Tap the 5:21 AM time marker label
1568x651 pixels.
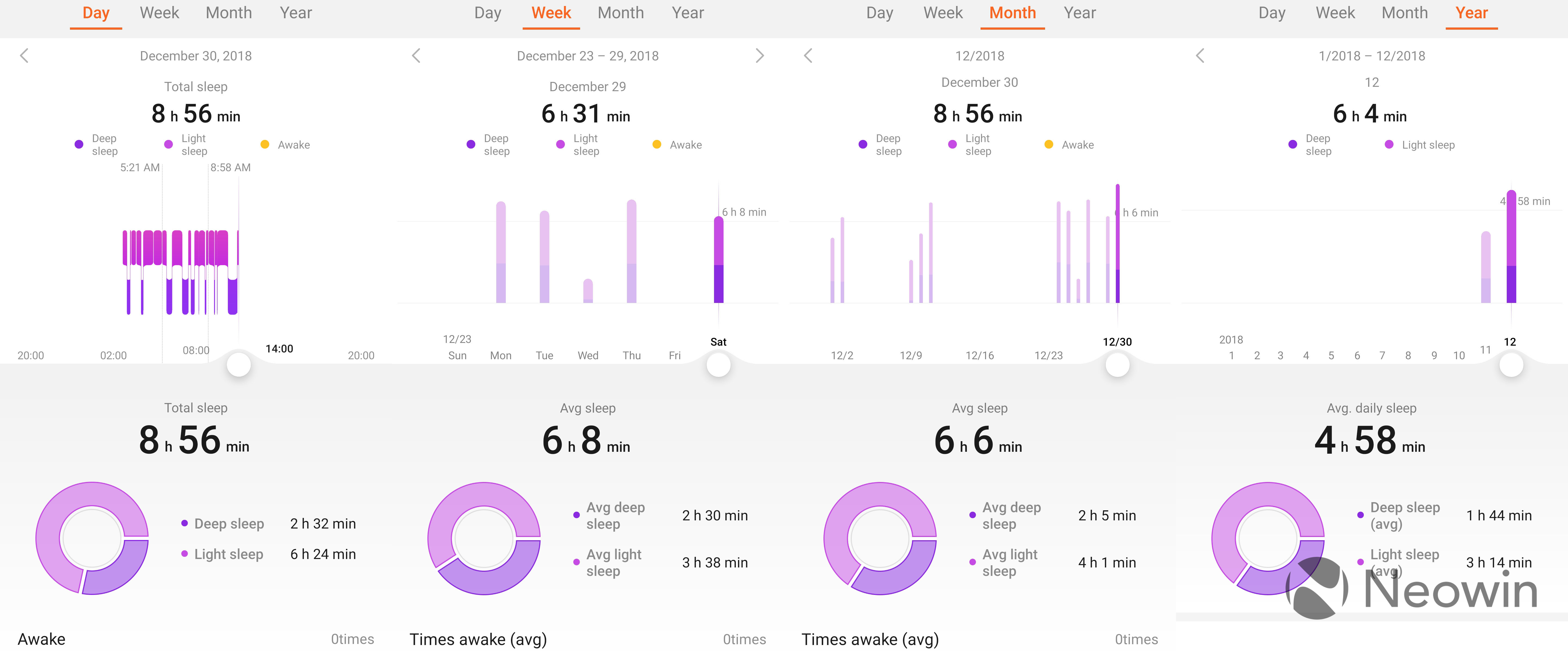coord(140,168)
